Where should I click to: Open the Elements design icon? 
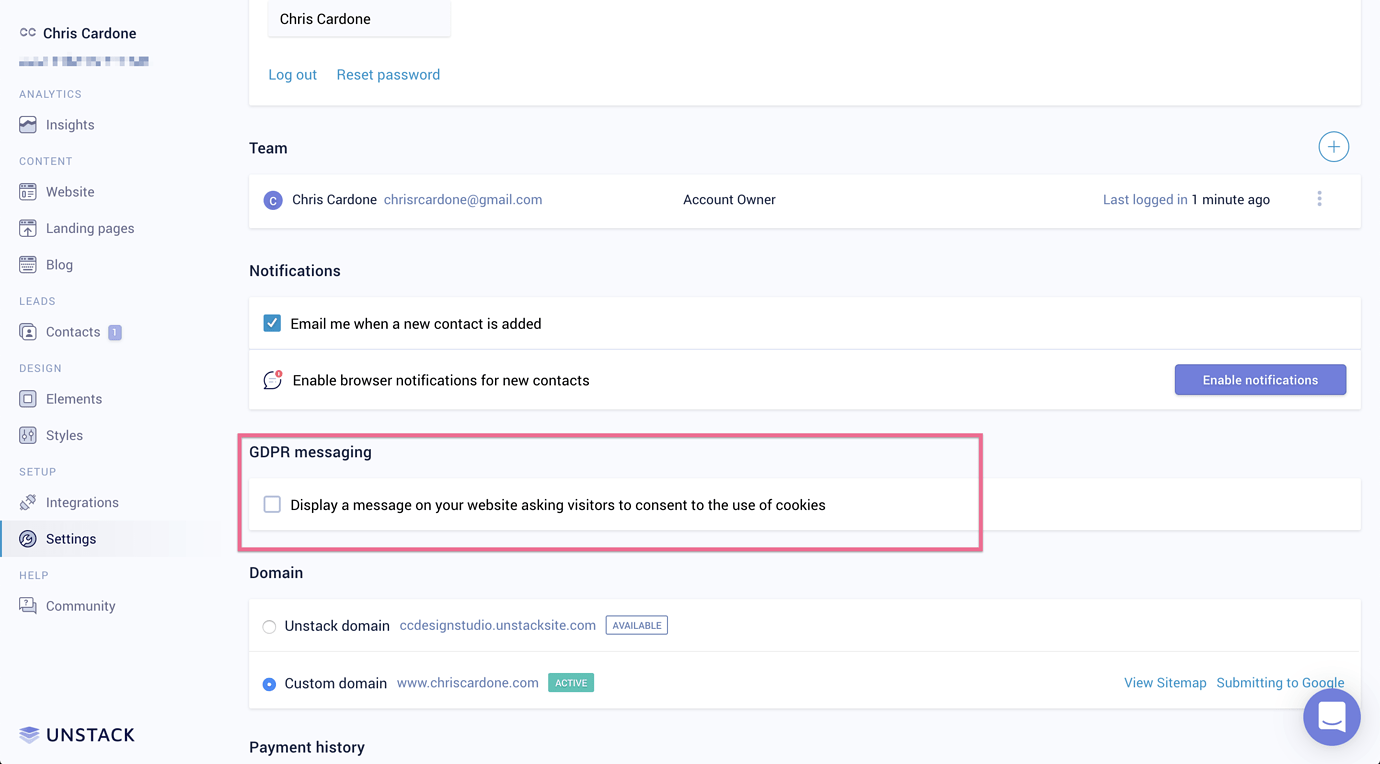[x=28, y=398]
